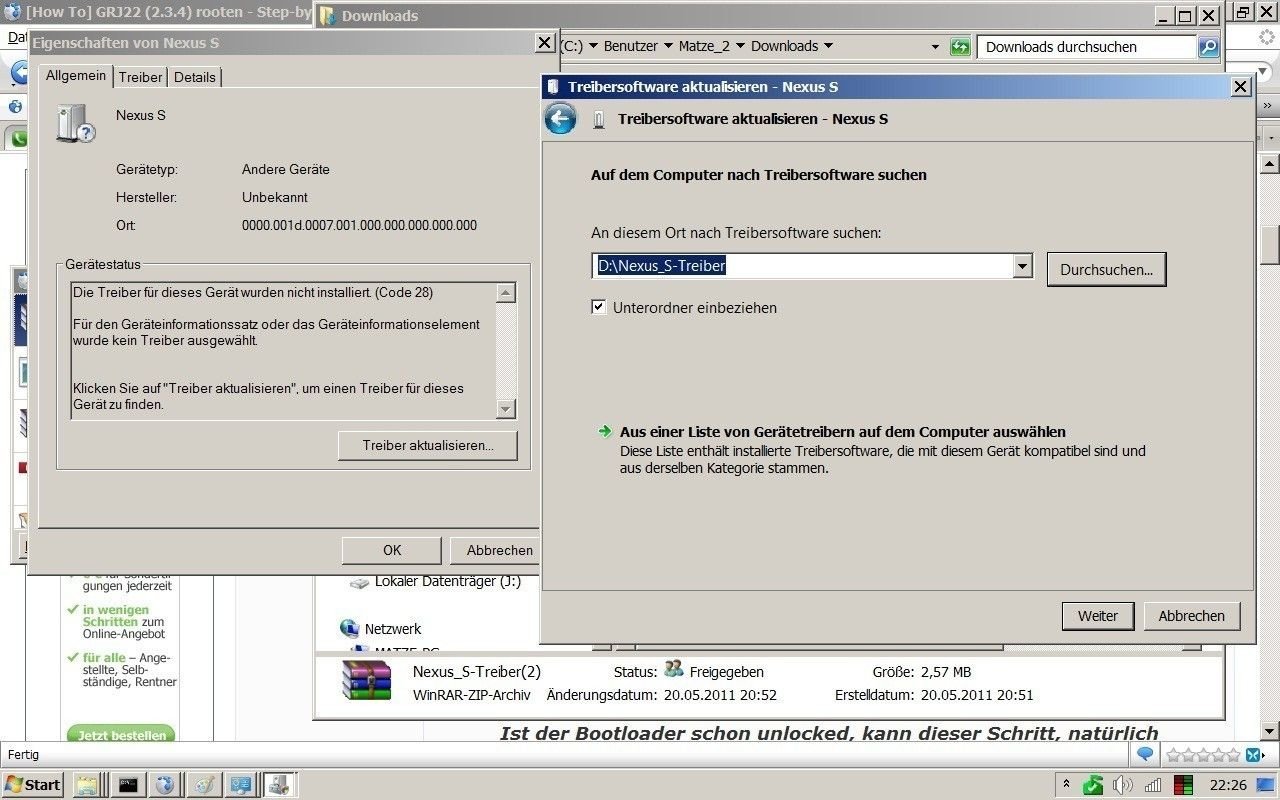Click the 'Durchsuchen...' button

1106,269
